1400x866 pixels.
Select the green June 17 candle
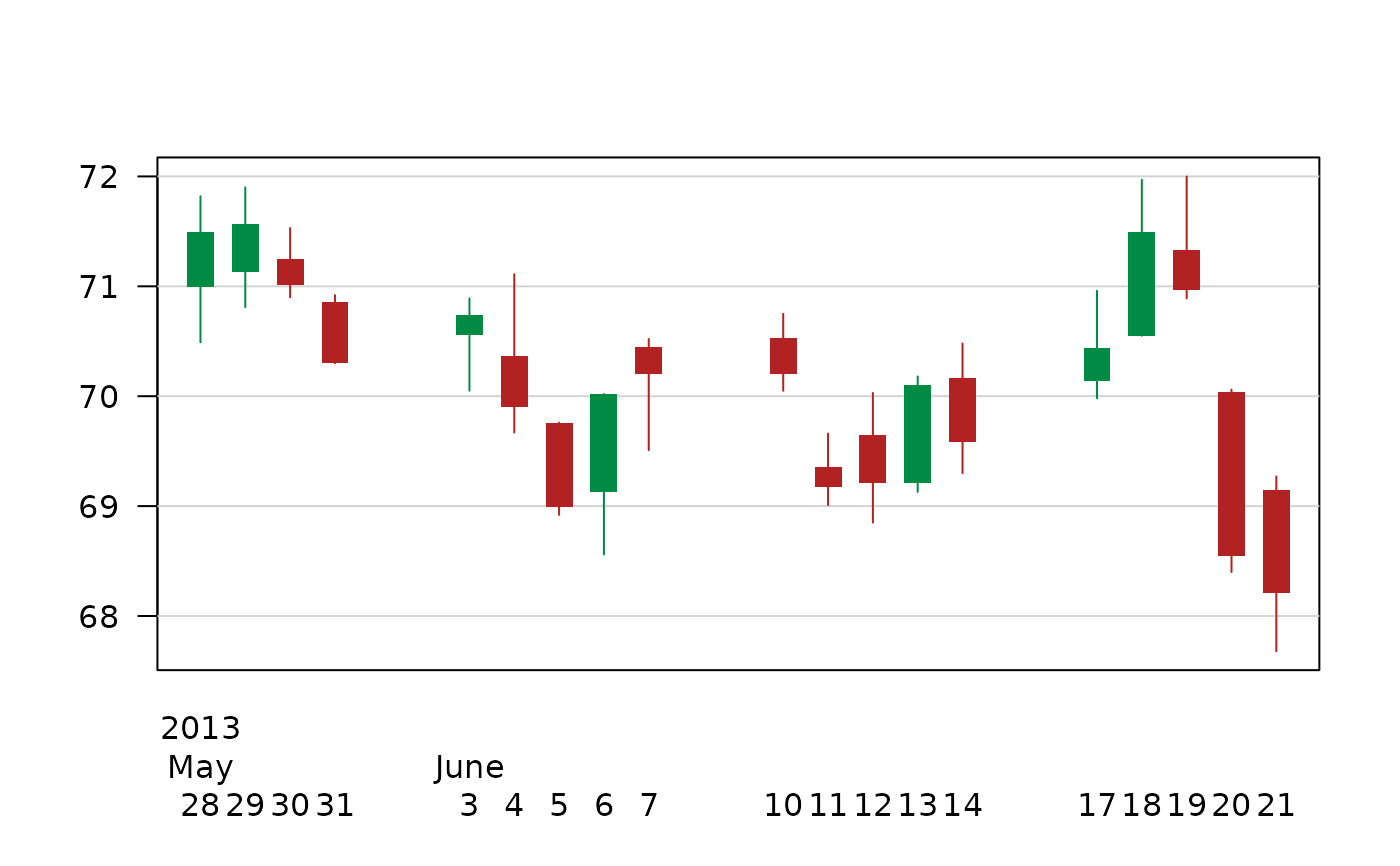1097,364
